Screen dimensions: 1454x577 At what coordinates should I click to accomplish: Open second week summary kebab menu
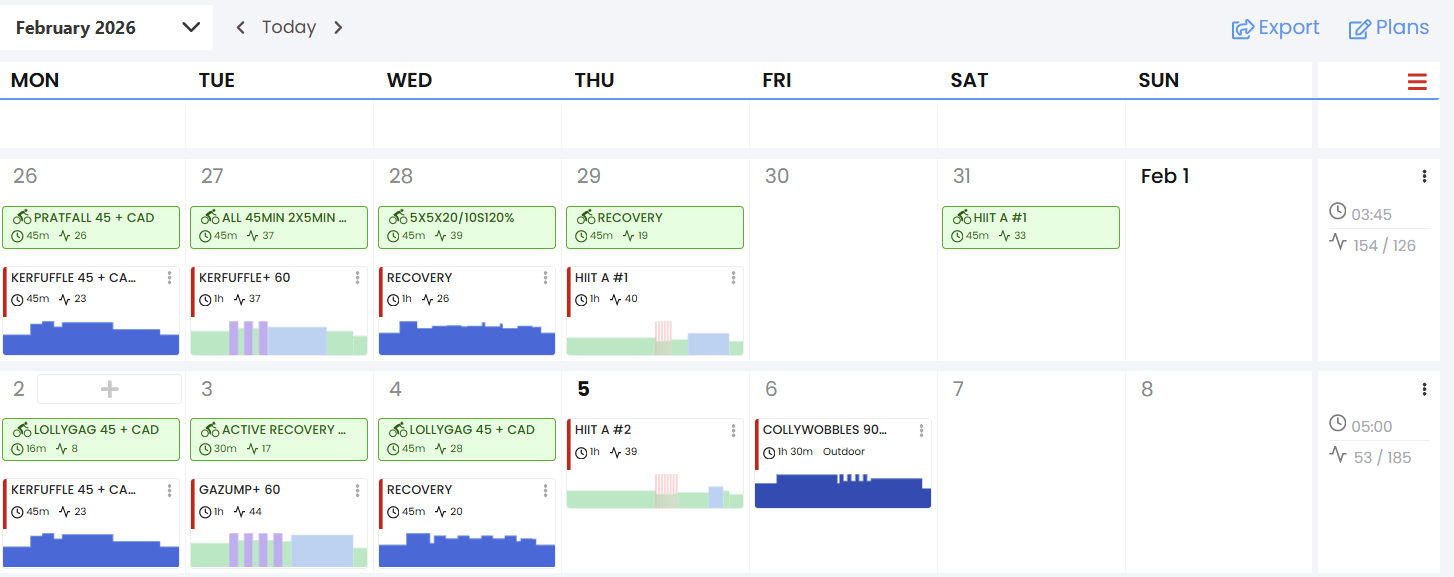(x=1424, y=389)
